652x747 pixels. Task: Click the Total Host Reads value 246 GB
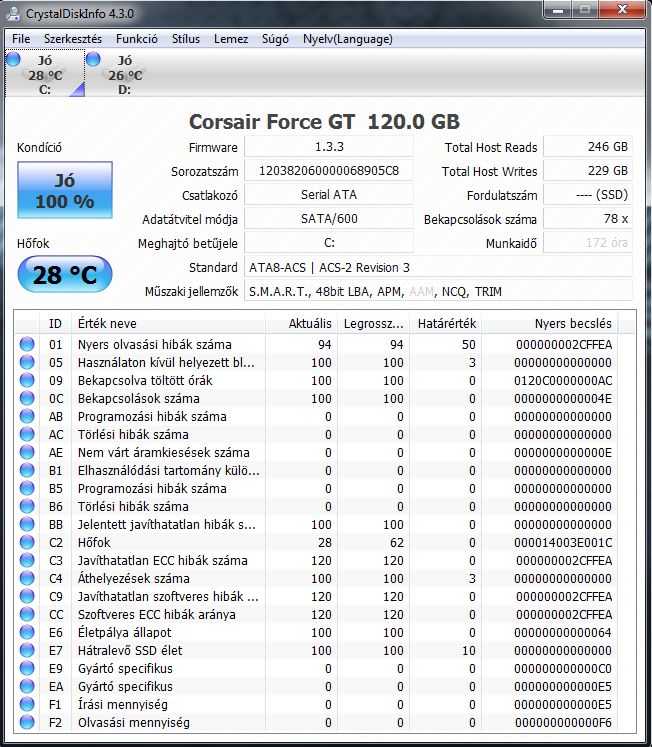click(x=588, y=147)
